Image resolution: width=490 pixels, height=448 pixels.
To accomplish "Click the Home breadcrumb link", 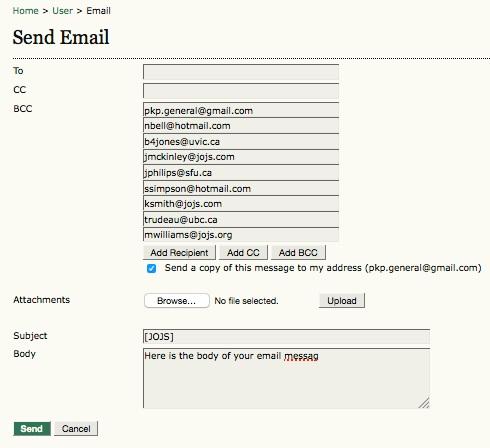I will tap(25, 11).
